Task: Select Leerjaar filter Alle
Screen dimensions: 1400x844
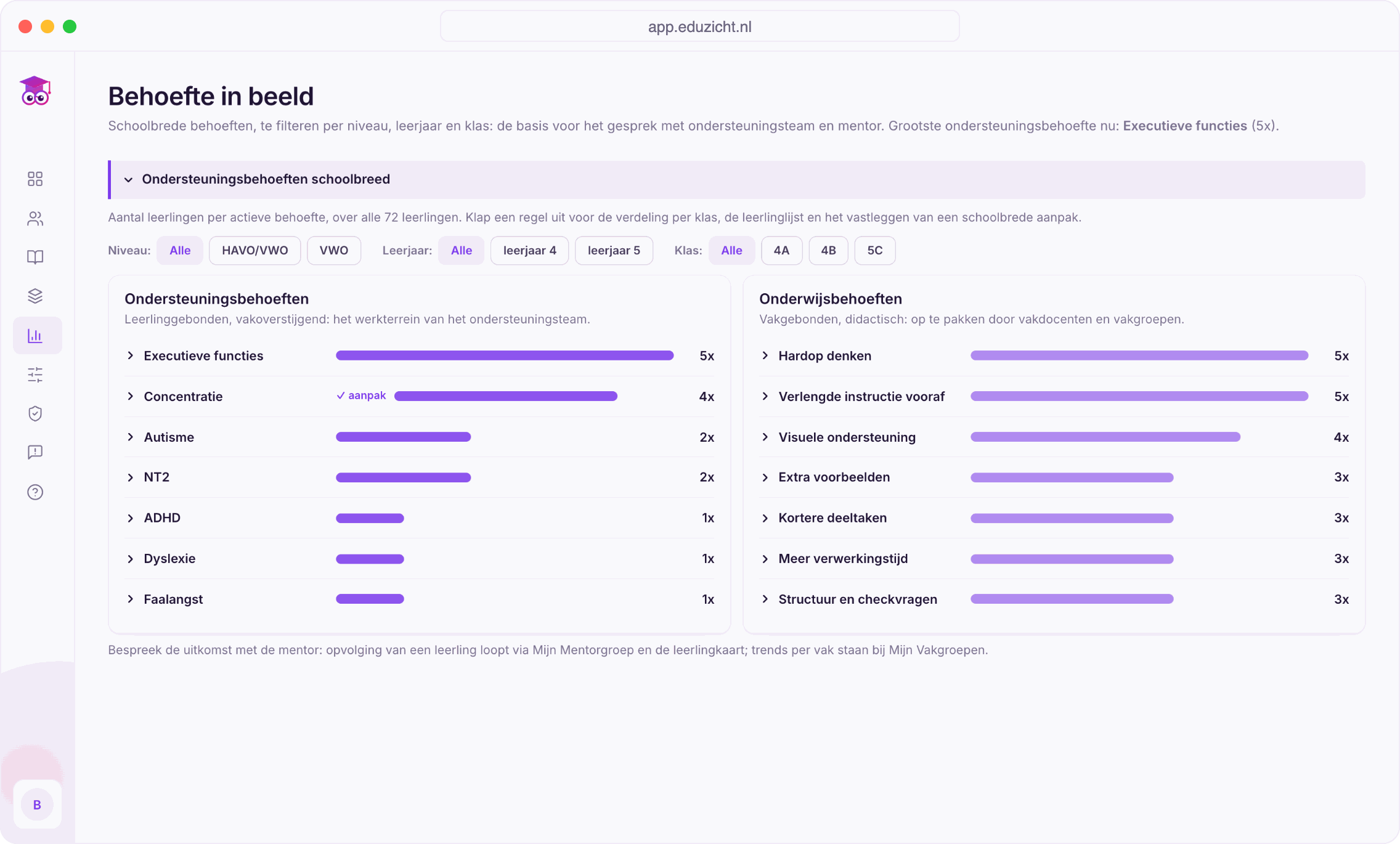Action: coord(462,251)
